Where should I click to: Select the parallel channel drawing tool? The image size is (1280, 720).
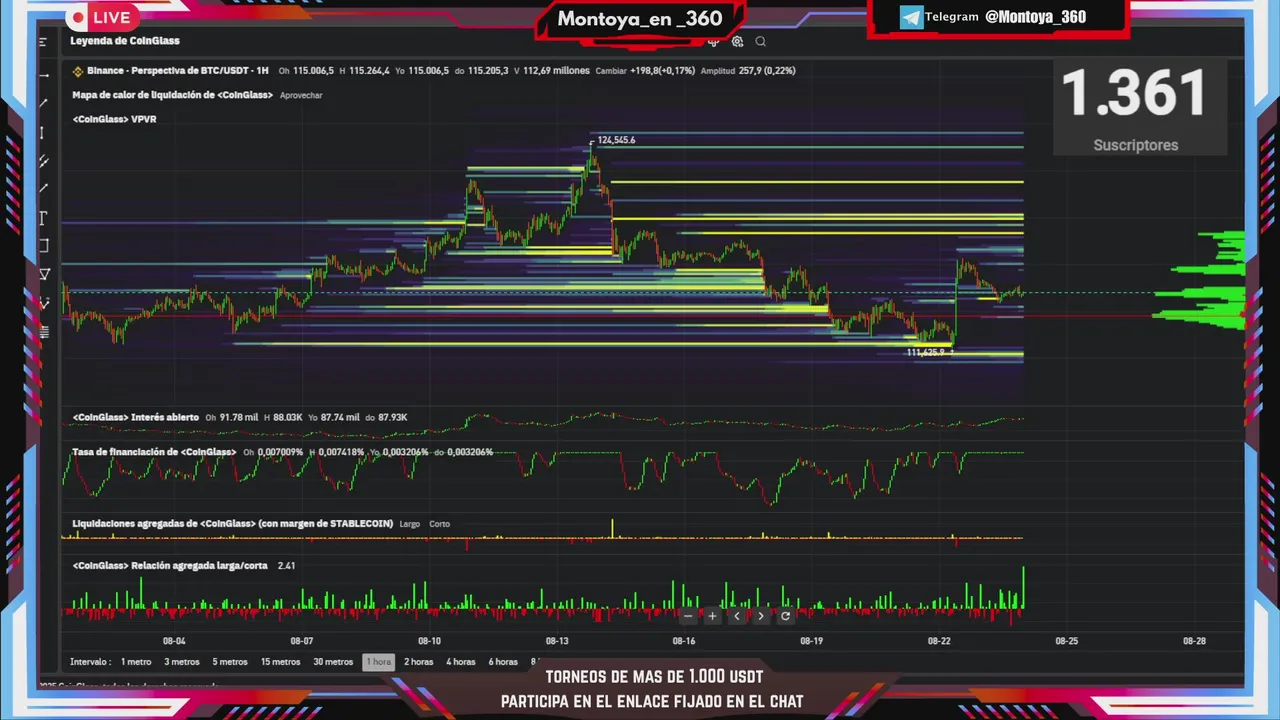(x=43, y=161)
